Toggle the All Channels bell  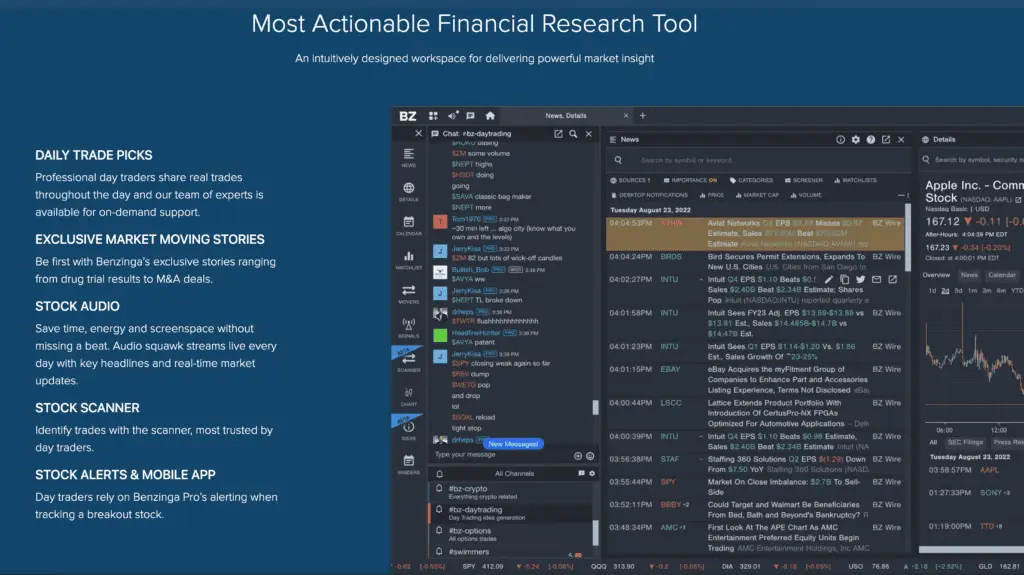440,474
